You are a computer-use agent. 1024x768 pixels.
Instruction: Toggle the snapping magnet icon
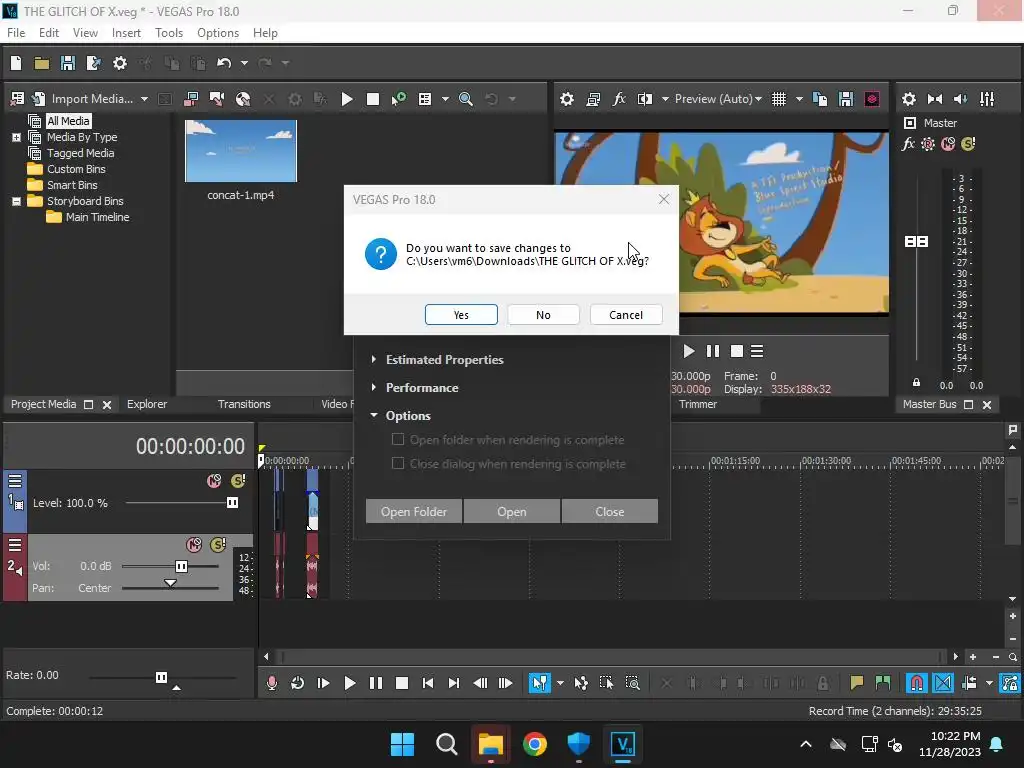(x=916, y=683)
